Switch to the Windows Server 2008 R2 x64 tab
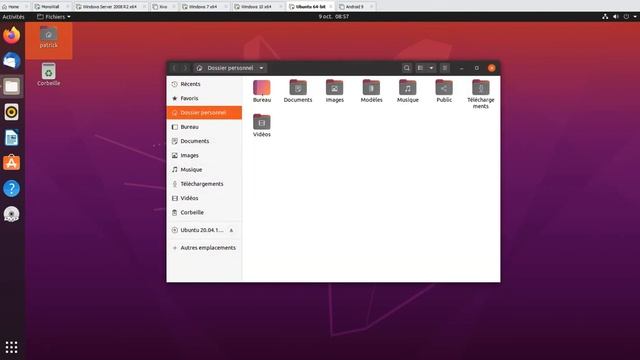Screen dimensions: 640x360 (x=109, y=7)
